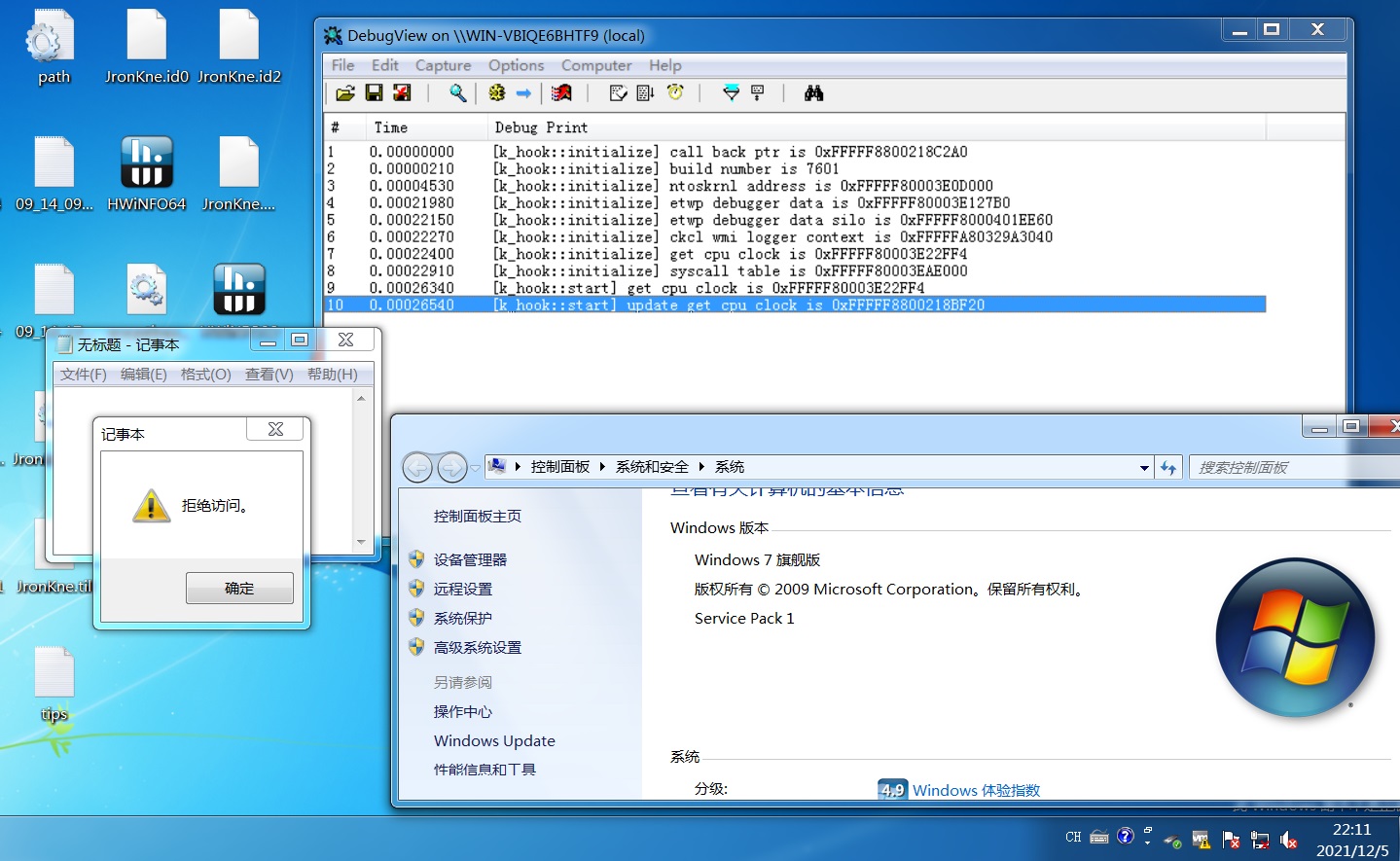
Task: Click the binoculars Find icon in DebugView
Action: pos(814,93)
